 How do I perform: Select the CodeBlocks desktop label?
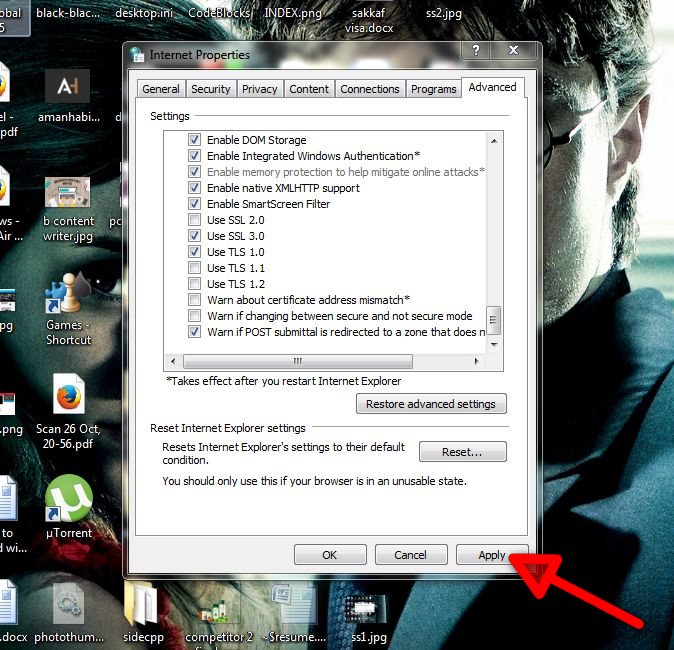(219, 13)
